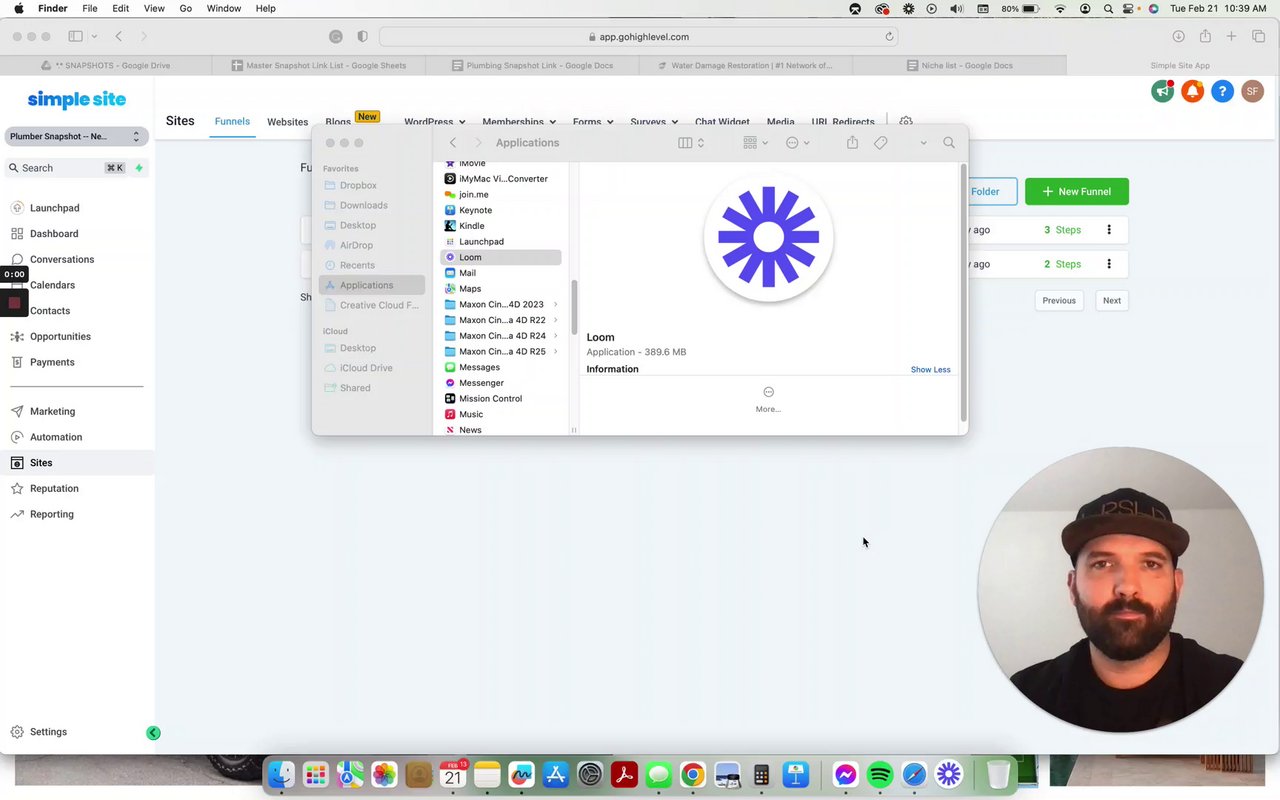Open Messenger from the Dock

click(x=846, y=775)
